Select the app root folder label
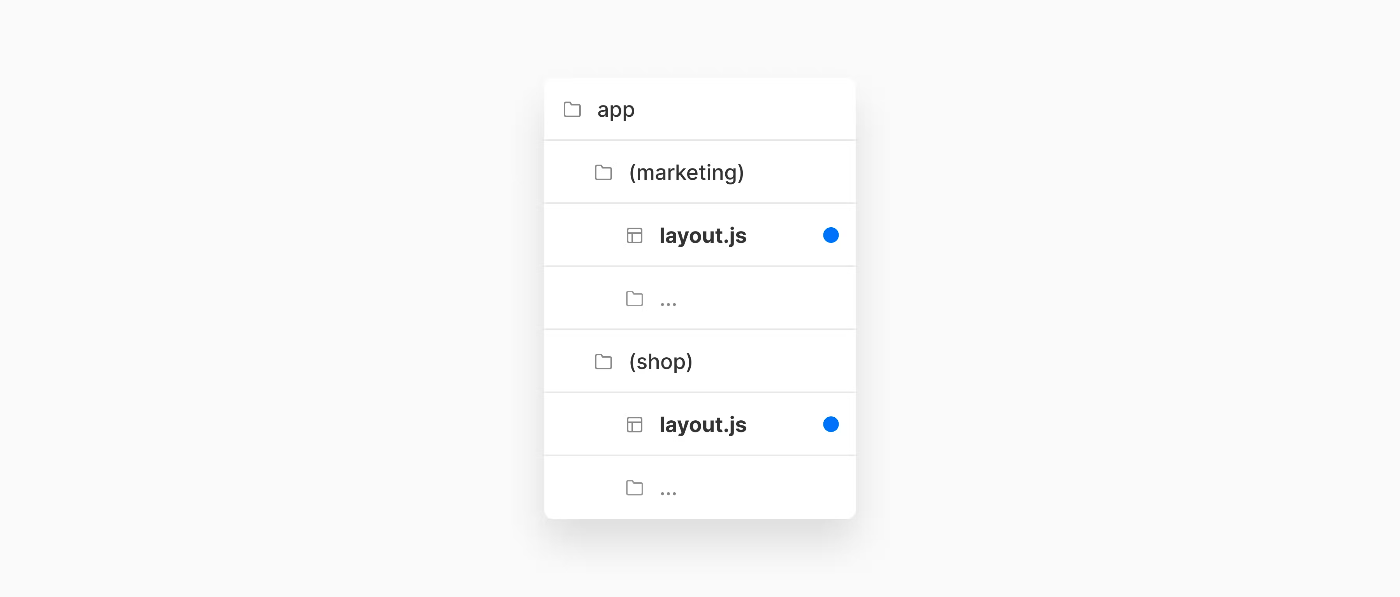 [x=616, y=110]
